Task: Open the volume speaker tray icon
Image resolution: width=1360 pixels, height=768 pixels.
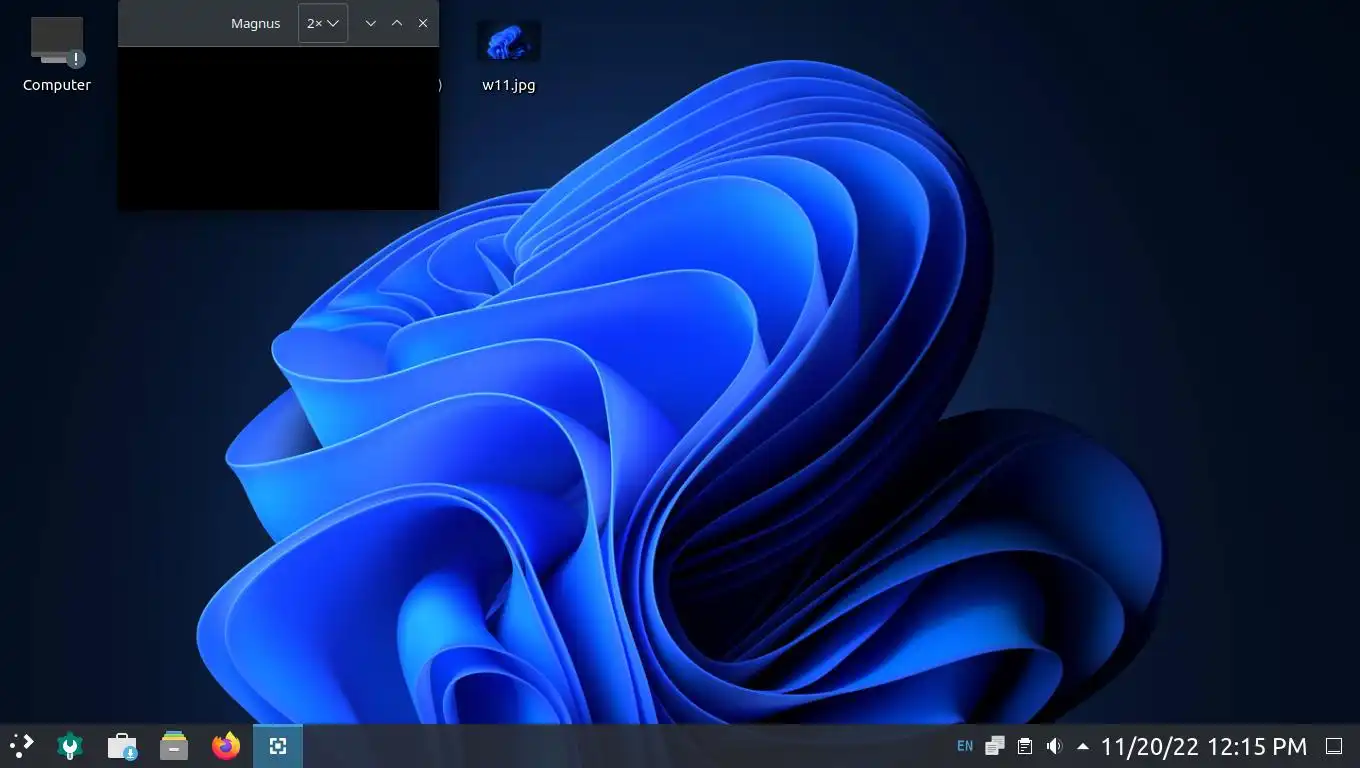Action: point(1054,746)
